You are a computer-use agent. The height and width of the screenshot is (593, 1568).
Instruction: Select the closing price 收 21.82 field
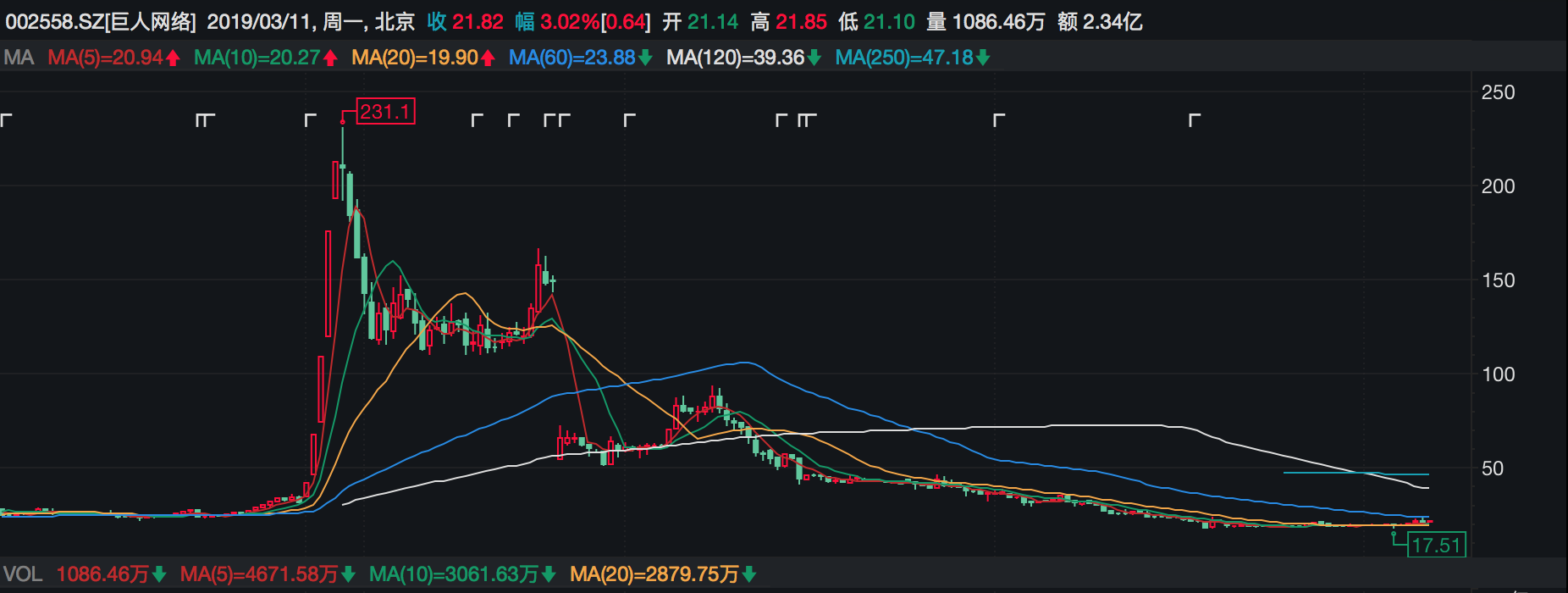pyautogui.click(x=465, y=21)
